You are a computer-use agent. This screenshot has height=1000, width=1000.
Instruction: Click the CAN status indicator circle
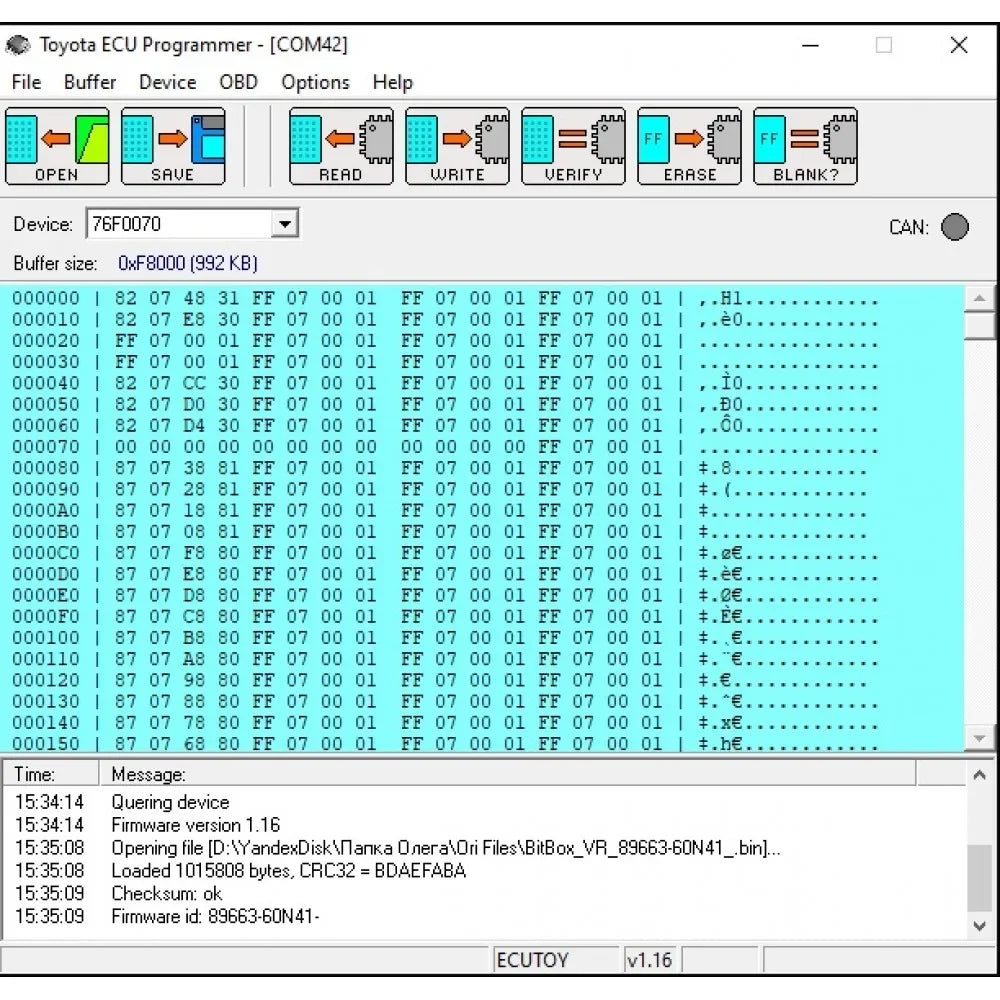[955, 227]
